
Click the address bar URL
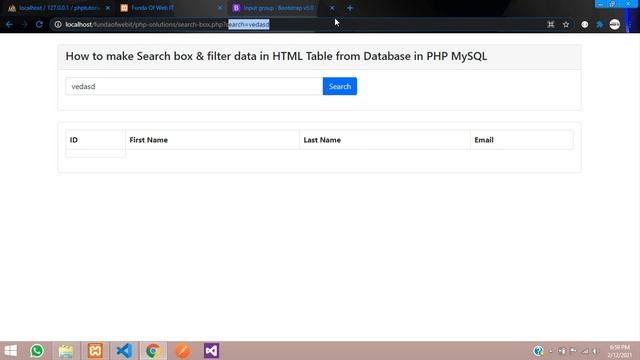pos(167,24)
